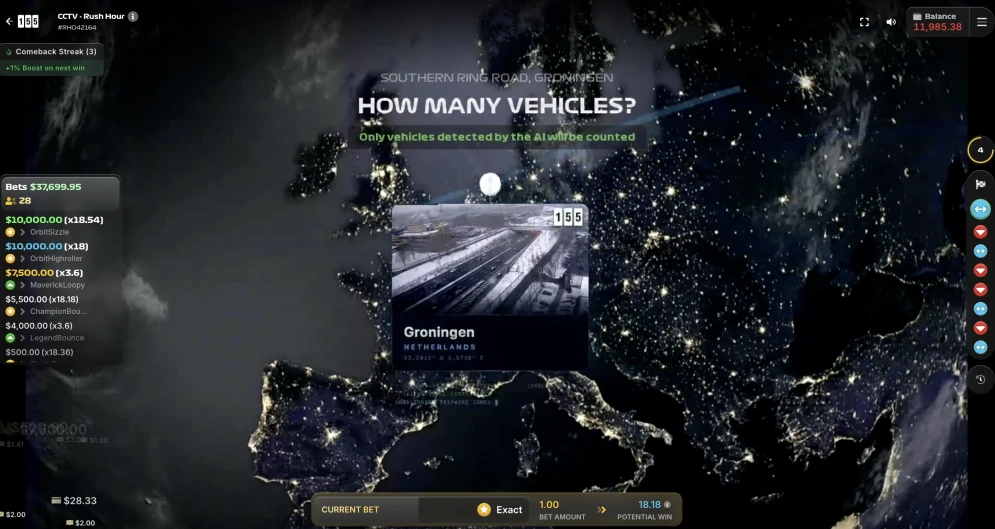Image resolution: width=995 pixels, height=529 pixels.
Task: Enter fullscreen mode
Action: 864,22
